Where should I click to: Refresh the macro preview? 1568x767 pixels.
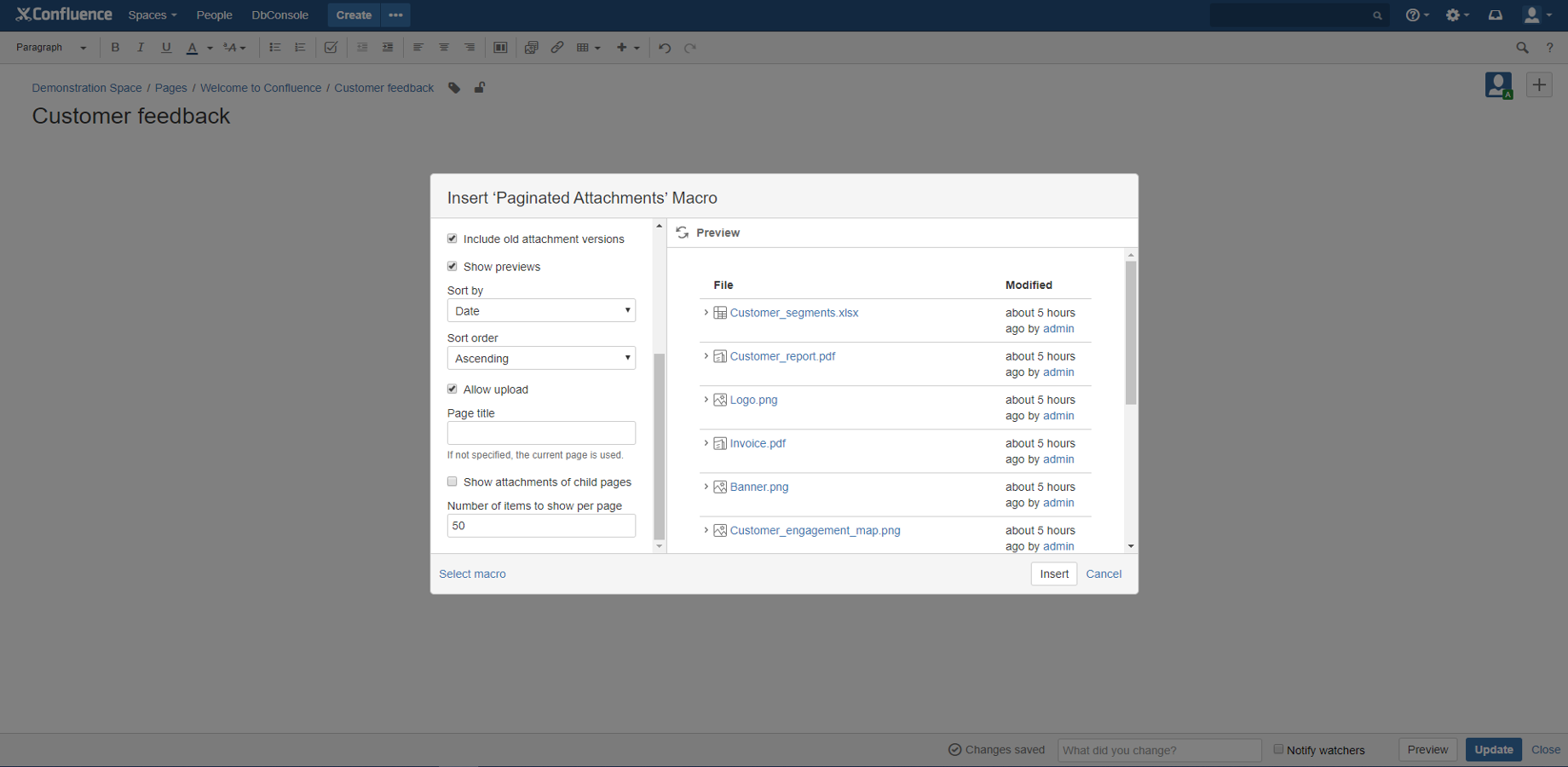tap(683, 233)
